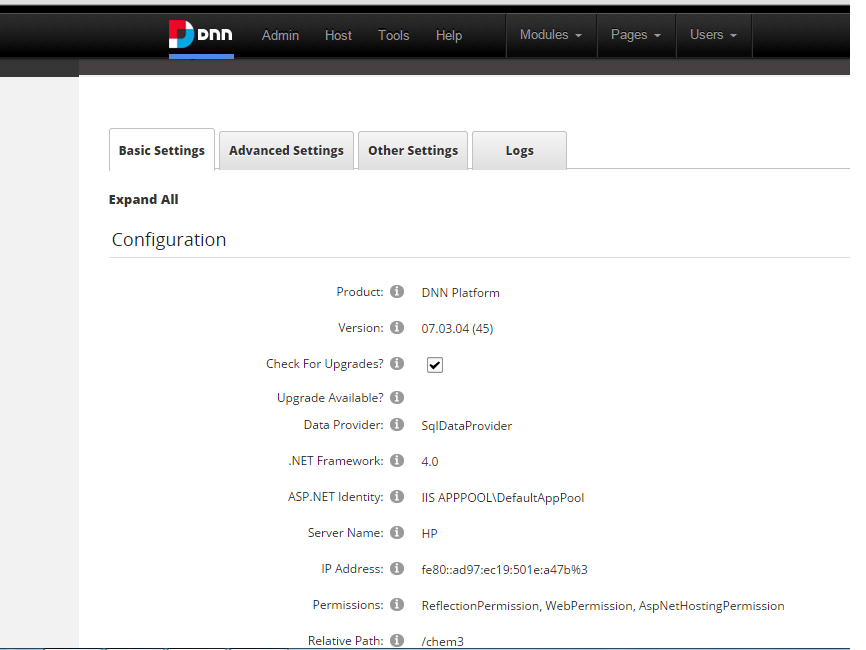Click the IP Address: label
The width and height of the screenshot is (866, 650).
[352, 568]
